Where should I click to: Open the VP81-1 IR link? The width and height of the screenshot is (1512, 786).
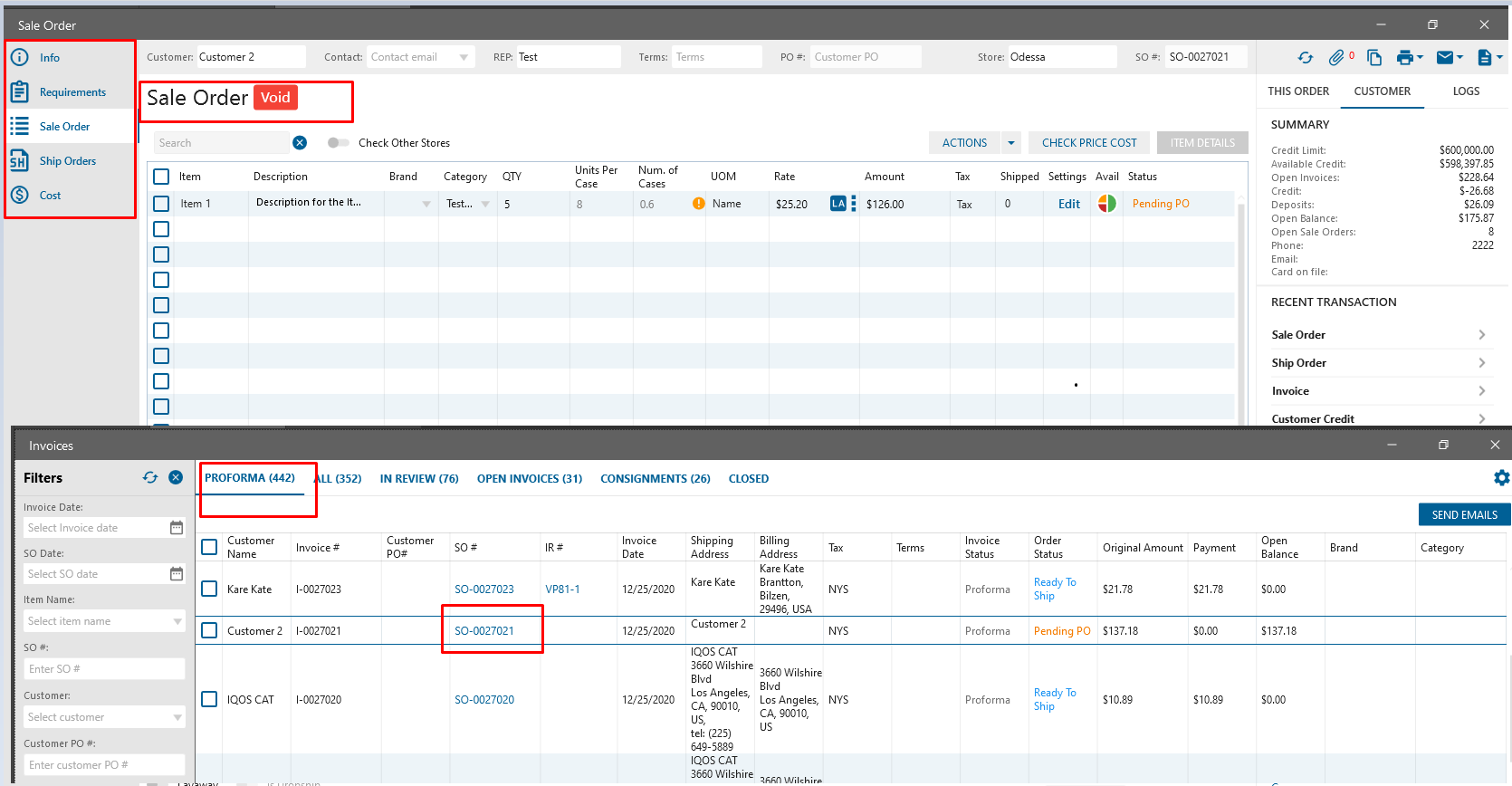click(562, 589)
